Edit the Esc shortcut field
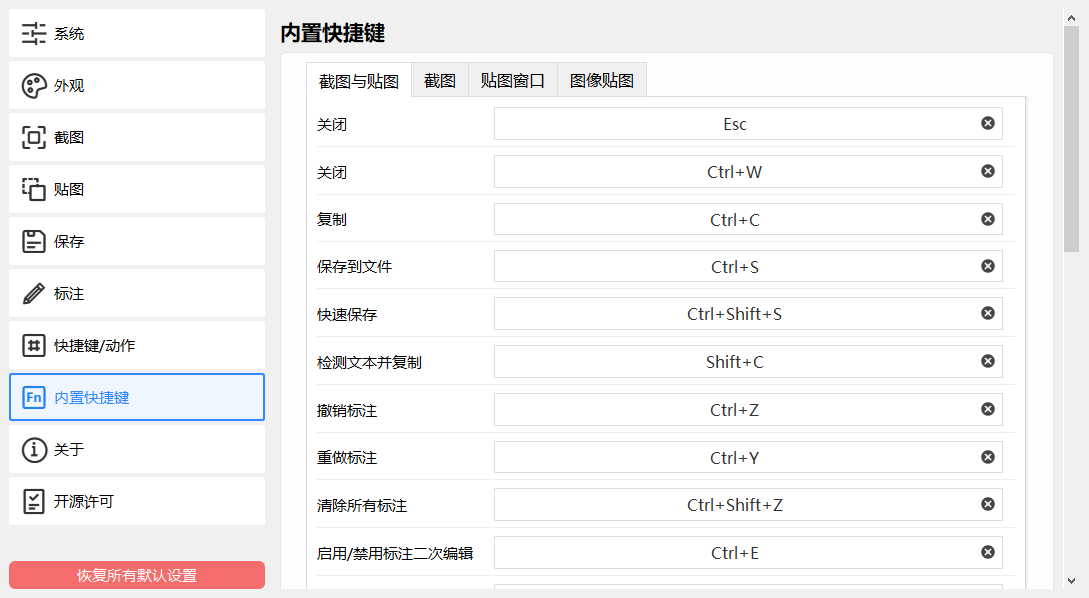 click(x=748, y=124)
